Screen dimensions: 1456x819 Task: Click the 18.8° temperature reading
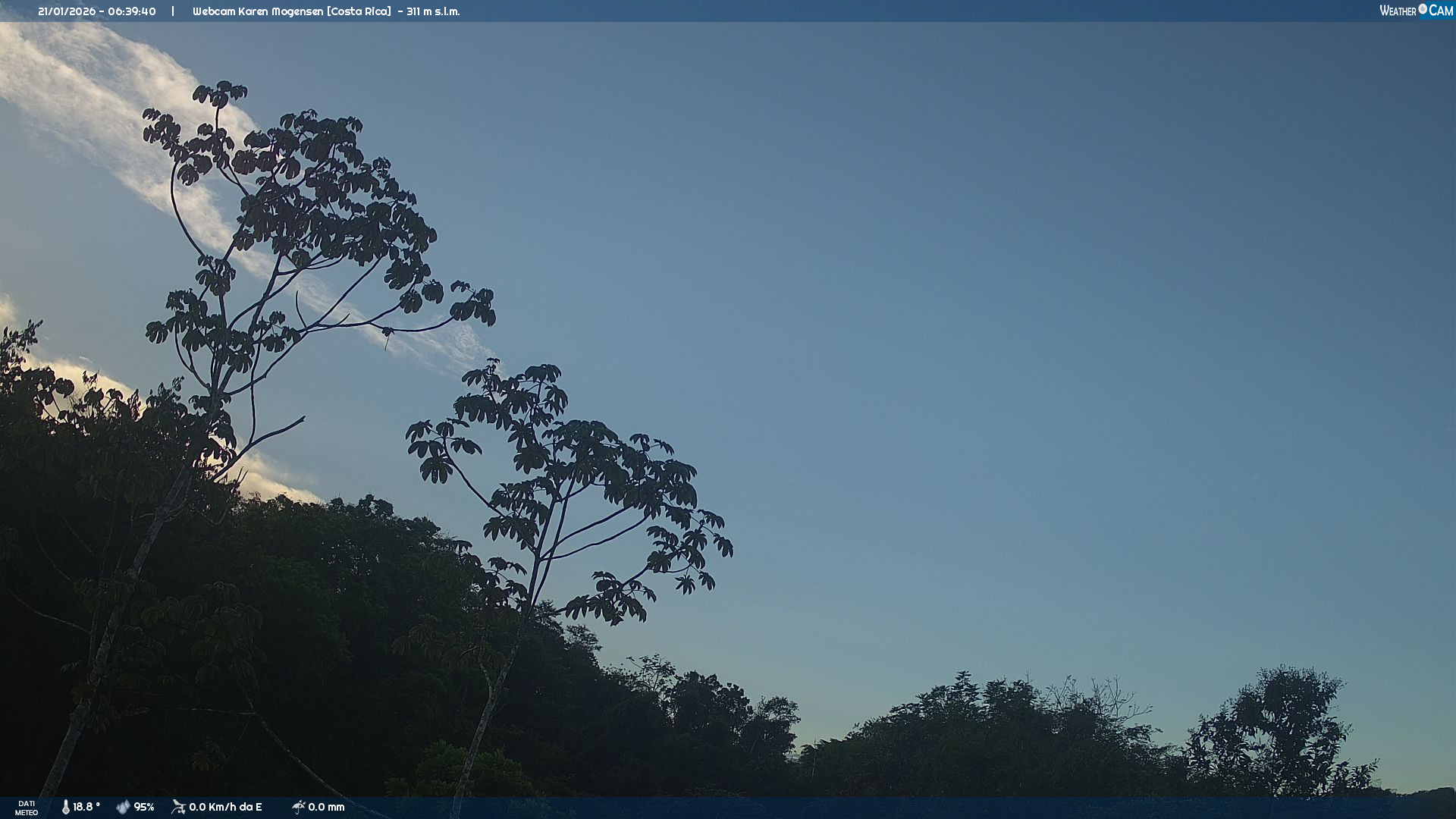point(86,807)
